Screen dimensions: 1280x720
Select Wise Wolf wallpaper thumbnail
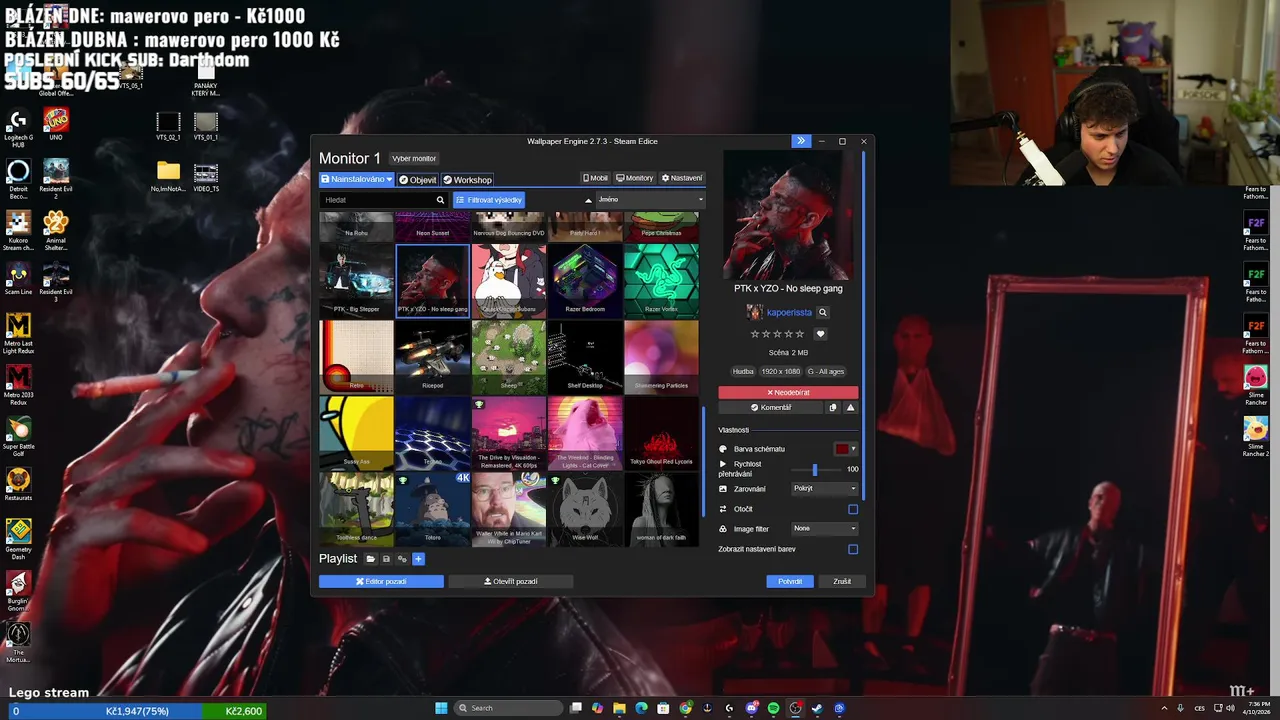click(585, 509)
